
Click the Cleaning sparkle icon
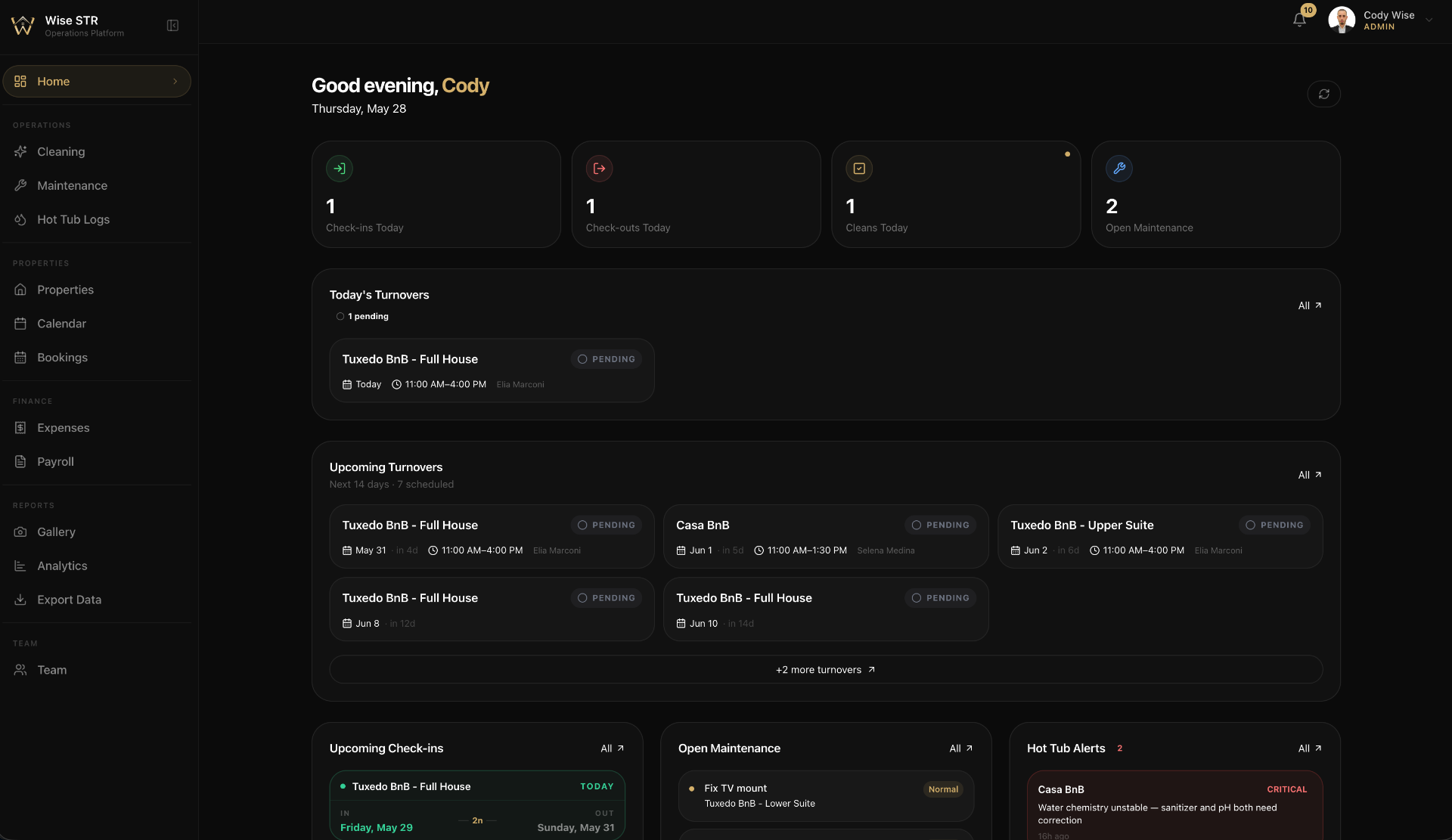pos(20,152)
